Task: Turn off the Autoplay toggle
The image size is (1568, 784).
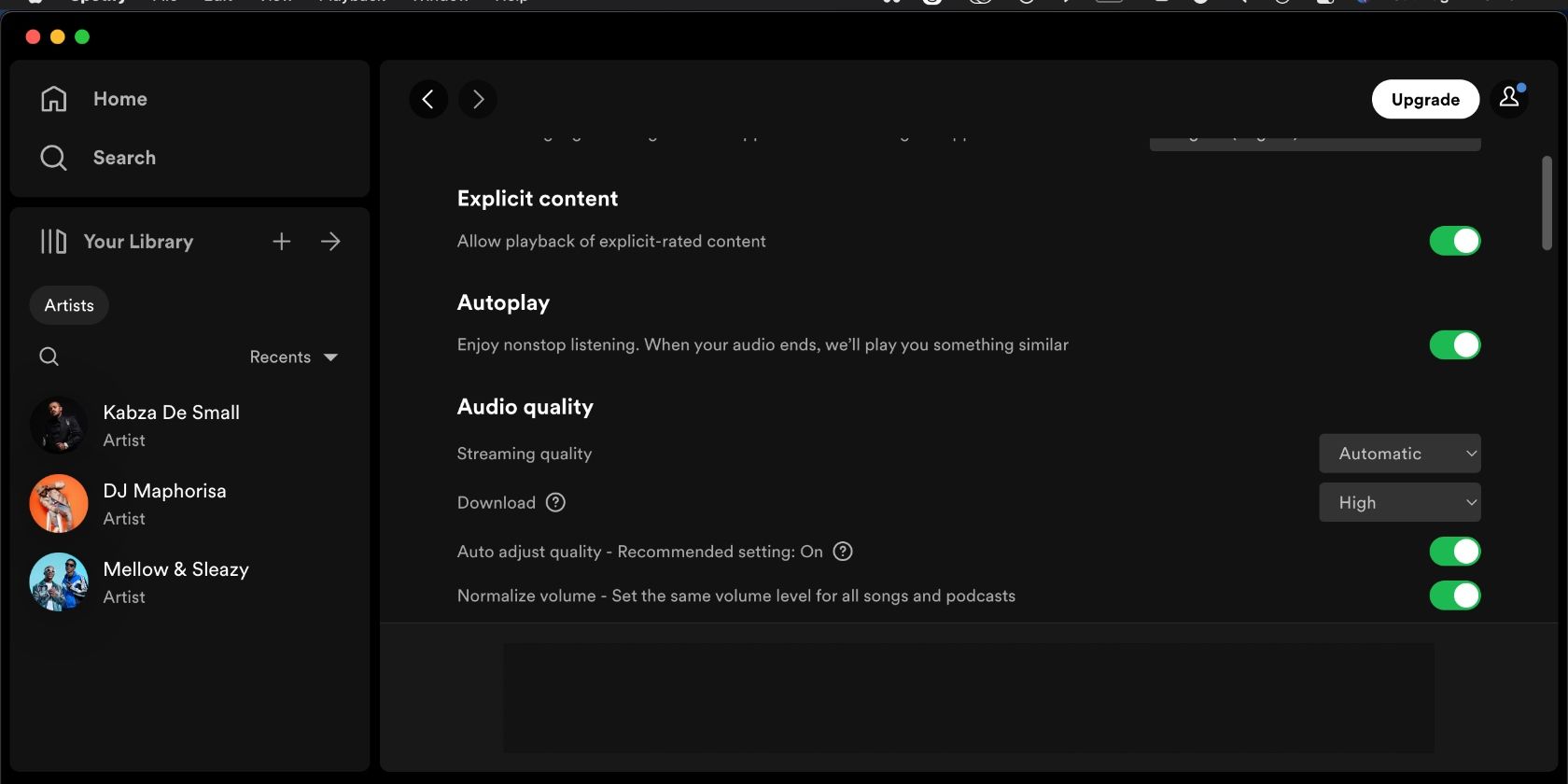Action: 1454,345
